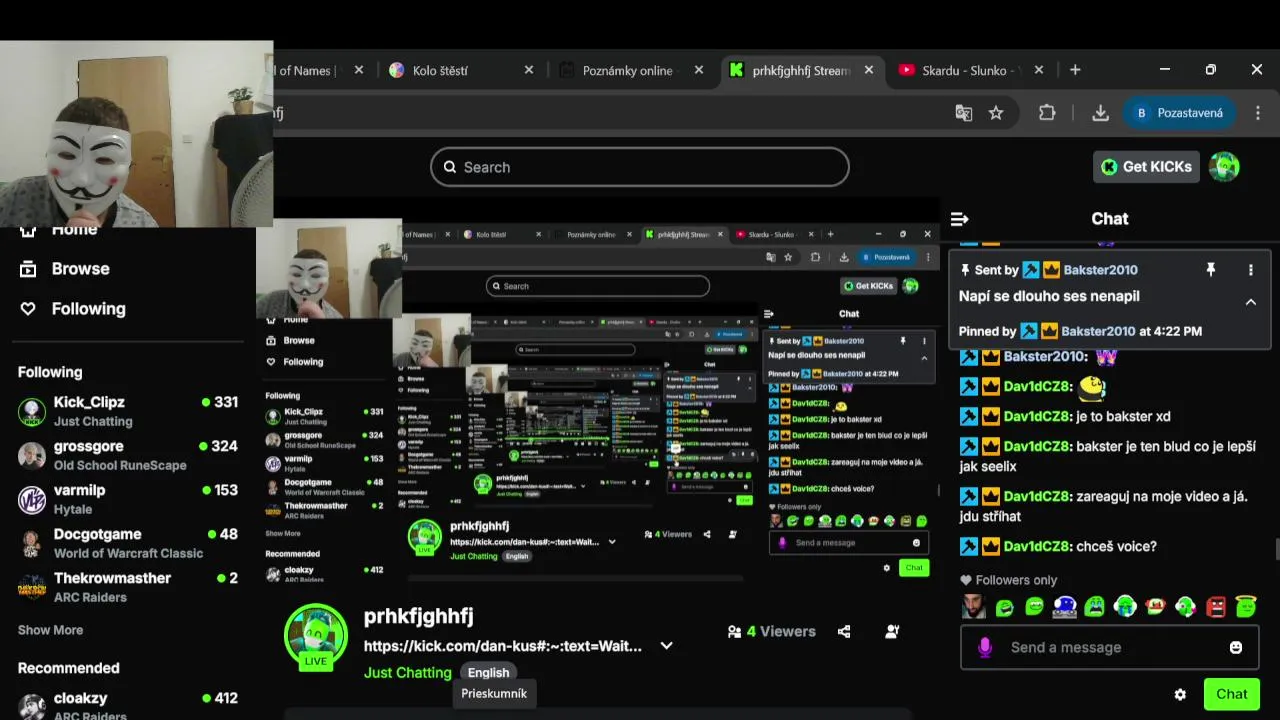1280x720 pixels.
Task: Open the Following page with heart icon
Action: [74, 309]
